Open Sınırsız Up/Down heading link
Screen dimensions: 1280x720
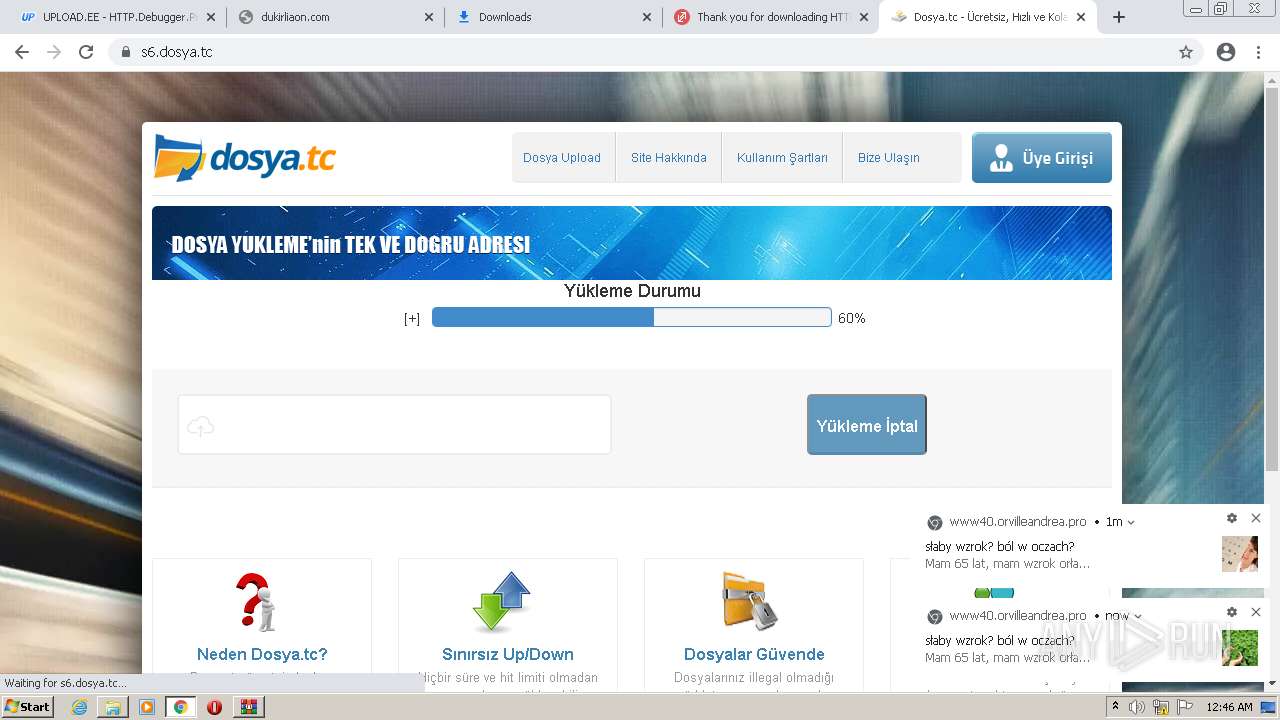point(508,654)
